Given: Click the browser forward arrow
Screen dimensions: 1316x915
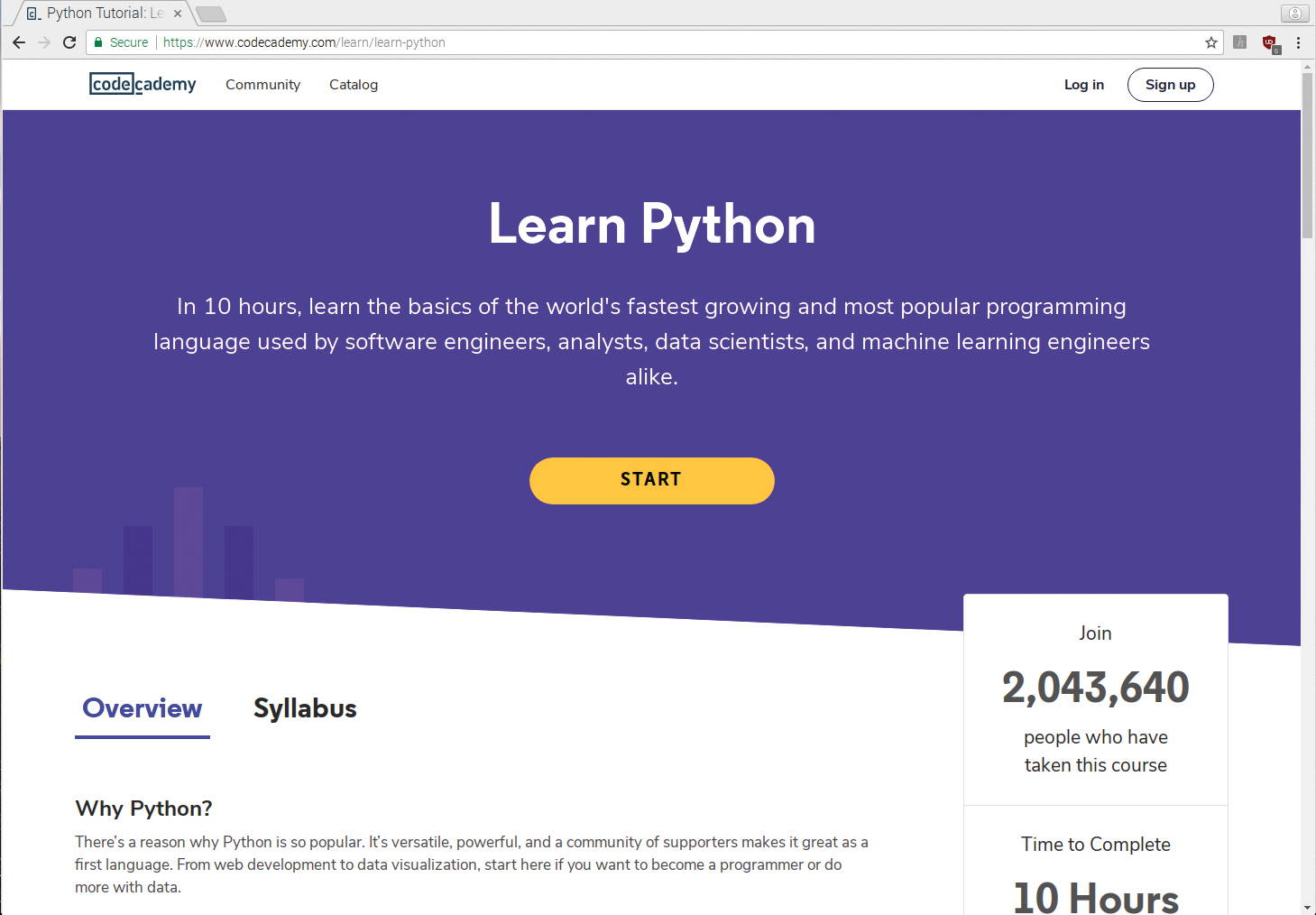Looking at the screenshot, I should (x=44, y=42).
